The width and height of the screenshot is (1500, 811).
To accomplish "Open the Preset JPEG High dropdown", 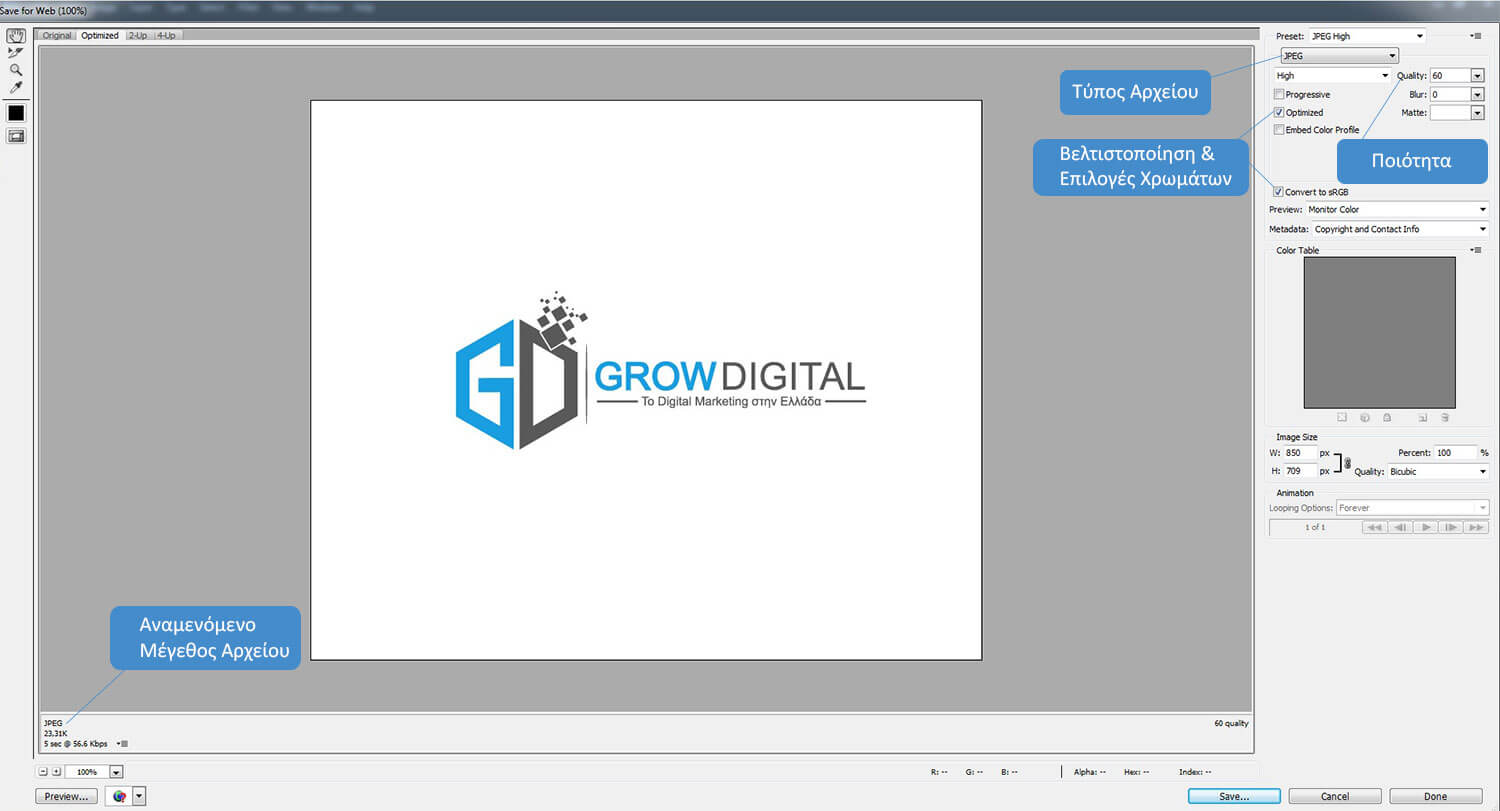I will pos(1367,36).
